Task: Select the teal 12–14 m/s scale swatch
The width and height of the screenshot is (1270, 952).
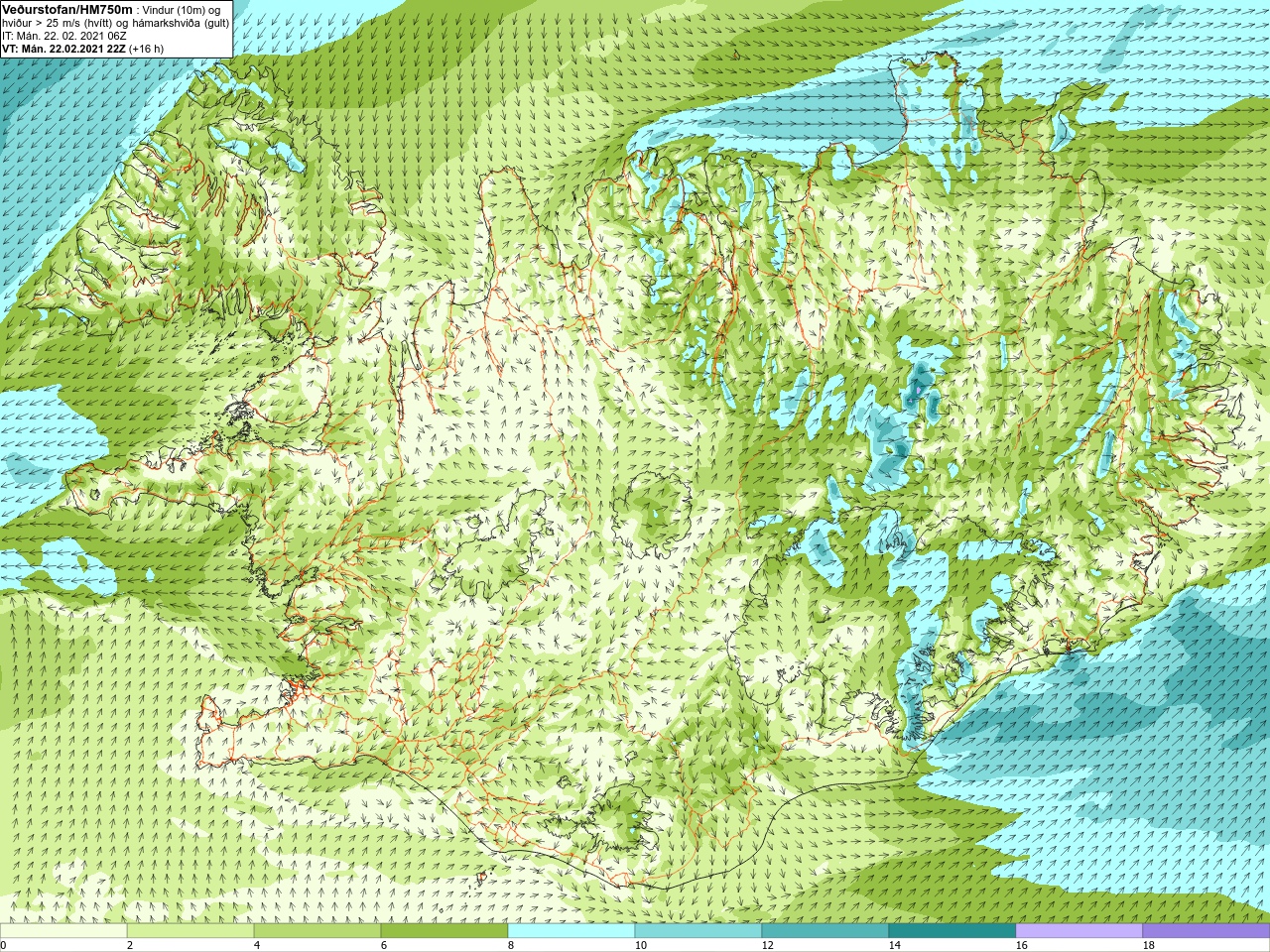Action: pos(825,931)
